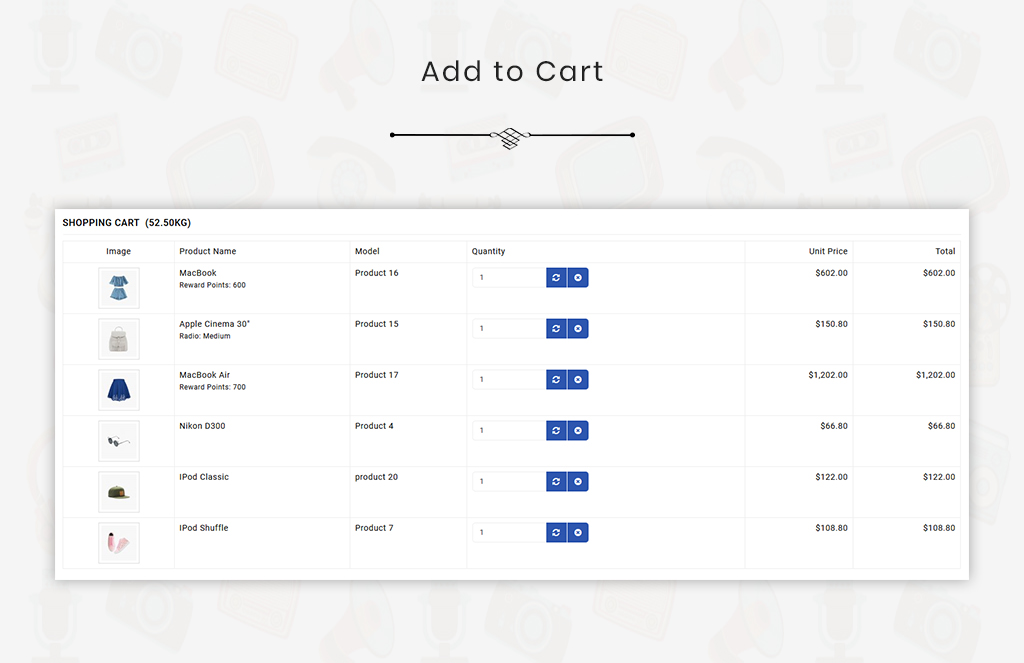
Task: Open the Apple Cinema 30" backpack thumbnail
Action: (119, 339)
